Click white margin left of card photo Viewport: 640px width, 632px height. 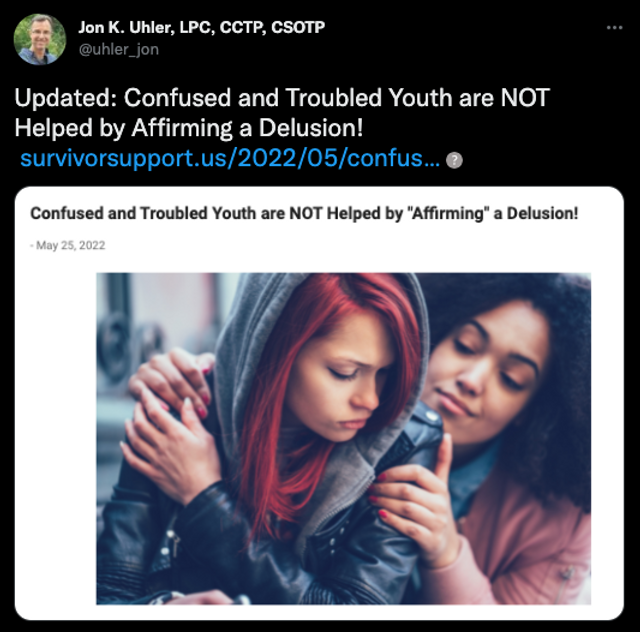point(56,438)
